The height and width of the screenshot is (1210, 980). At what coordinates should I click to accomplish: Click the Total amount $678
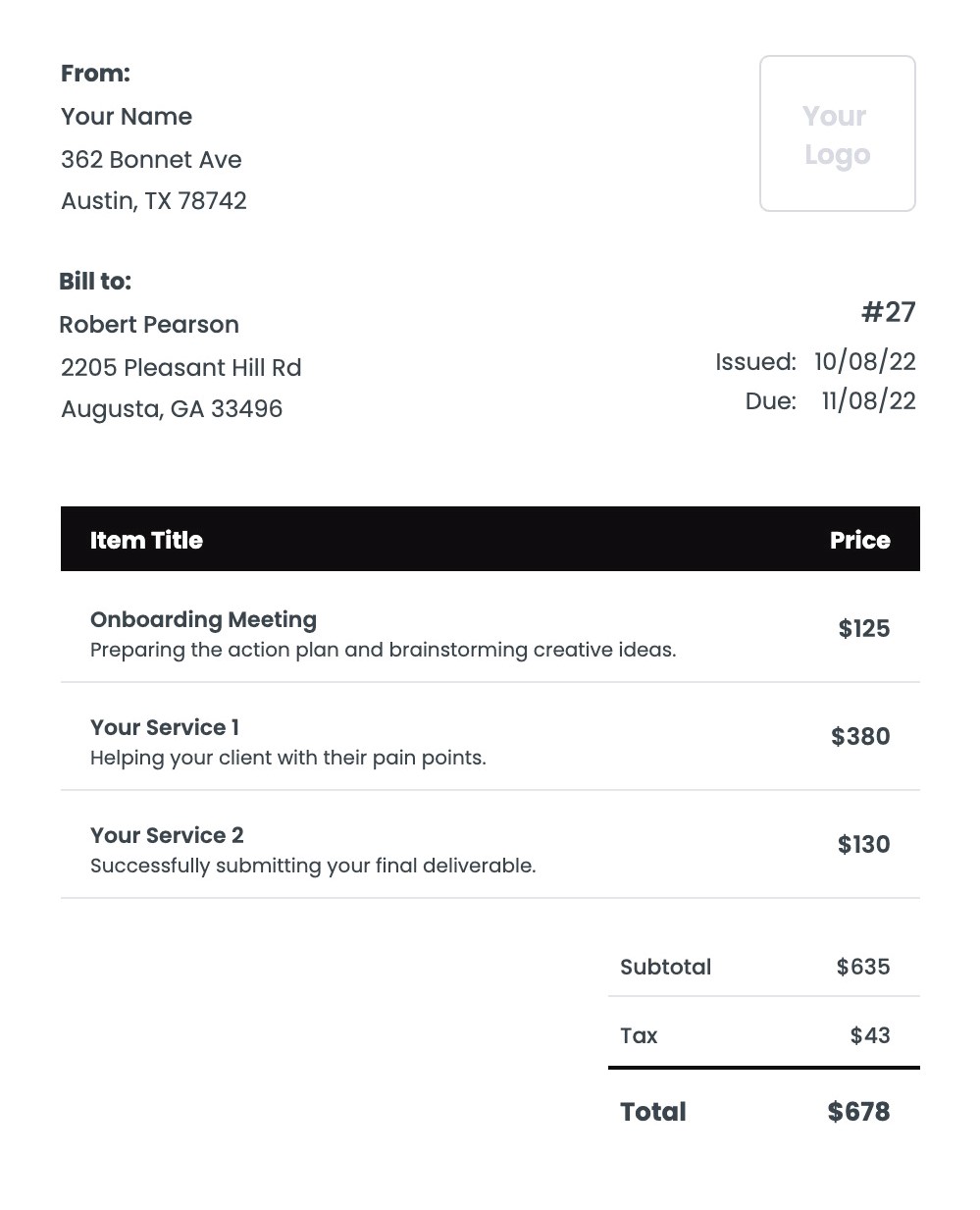coord(858,1112)
